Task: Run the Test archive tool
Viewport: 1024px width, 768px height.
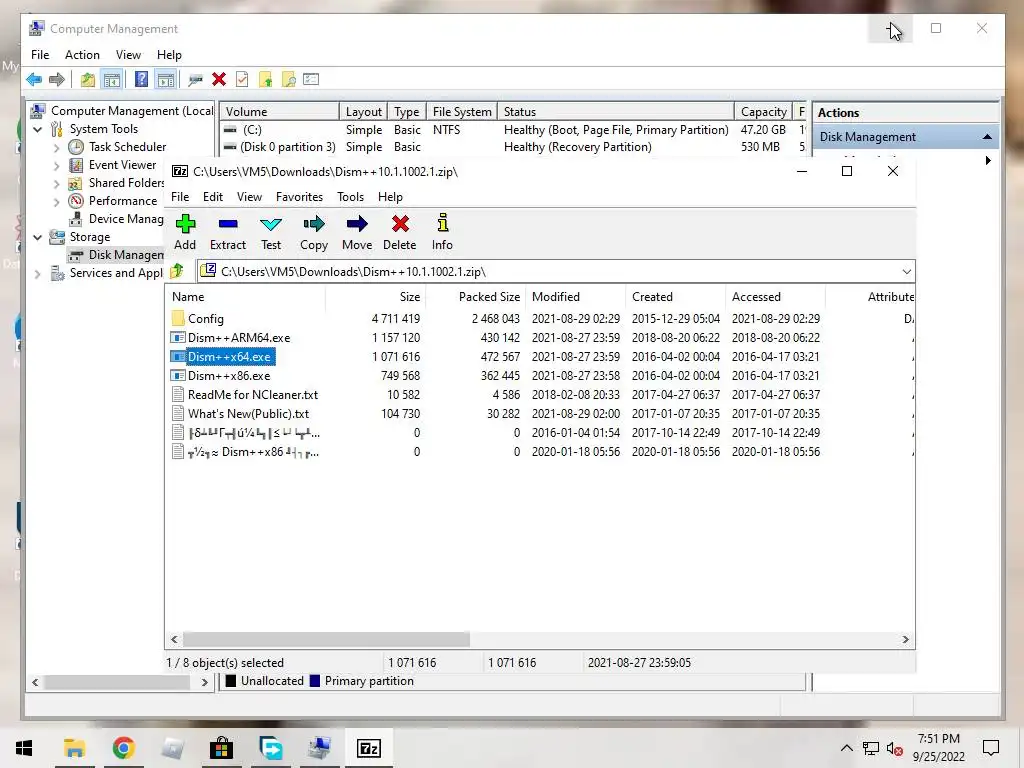Action: [x=270, y=232]
